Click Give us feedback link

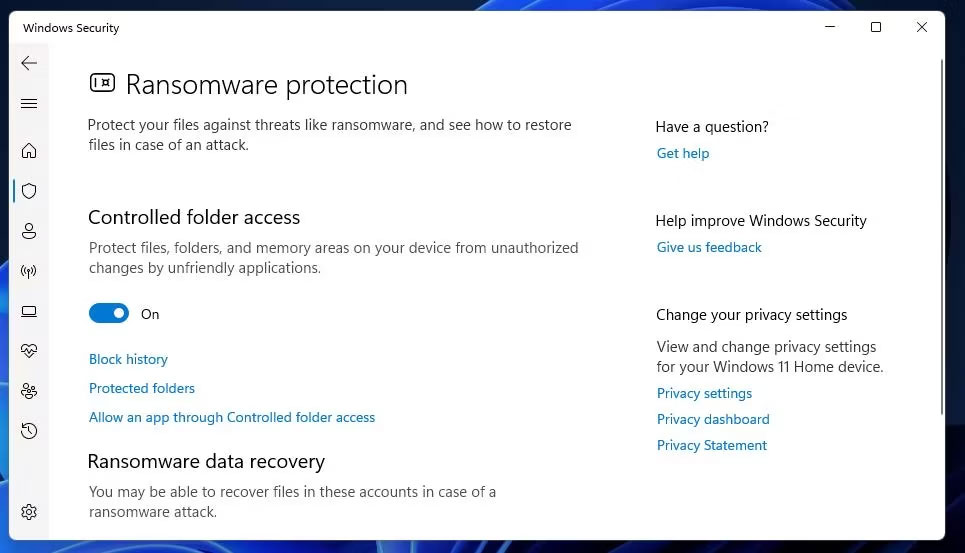[x=709, y=247]
